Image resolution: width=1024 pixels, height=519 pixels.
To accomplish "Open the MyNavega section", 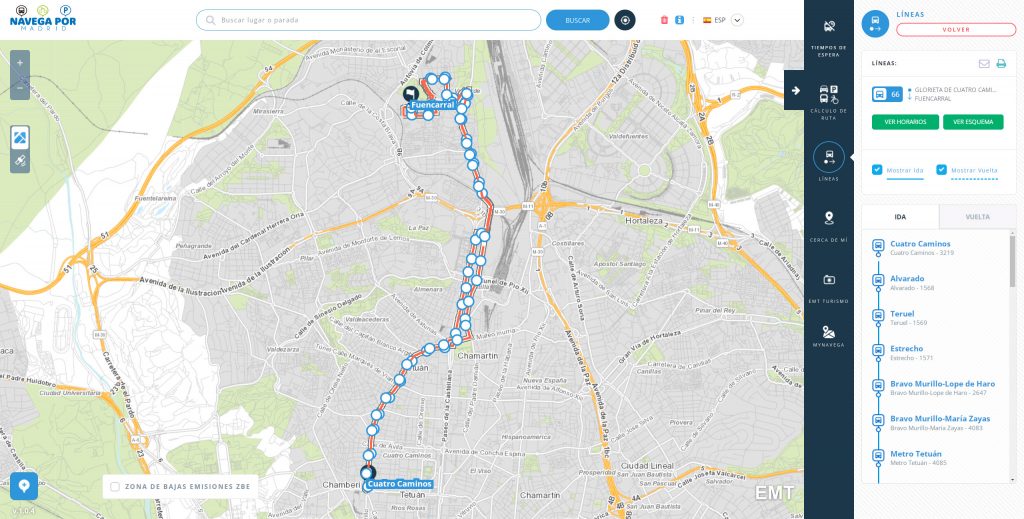I will [828, 336].
